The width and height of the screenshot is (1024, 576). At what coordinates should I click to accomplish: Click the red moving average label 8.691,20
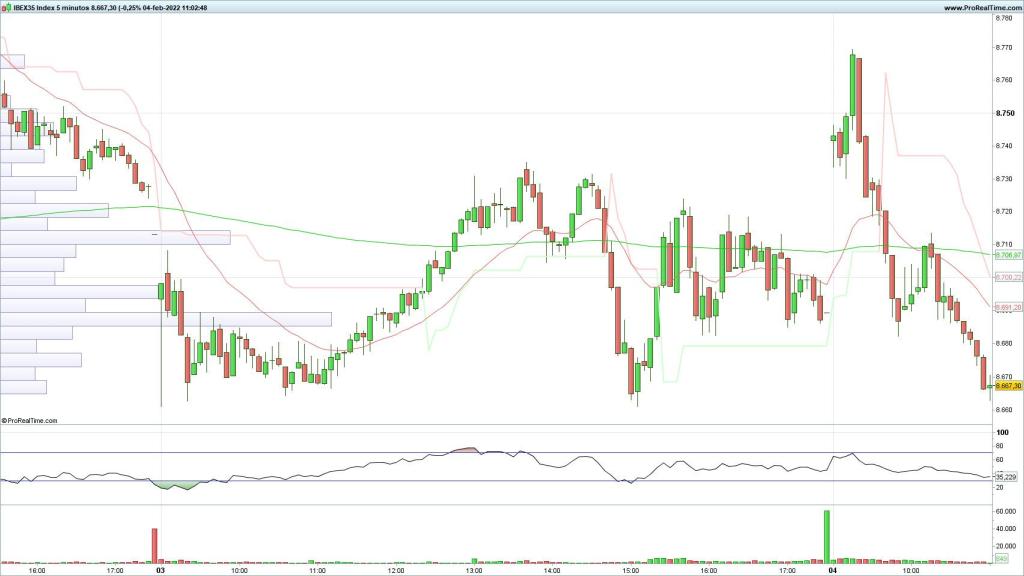point(1006,308)
